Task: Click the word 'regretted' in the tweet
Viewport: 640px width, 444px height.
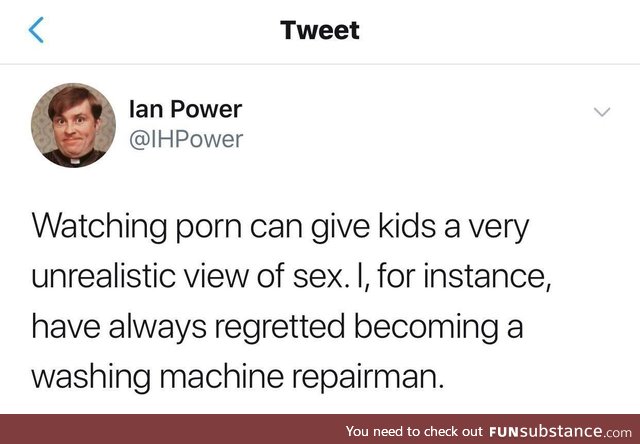Action: (280, 328)
